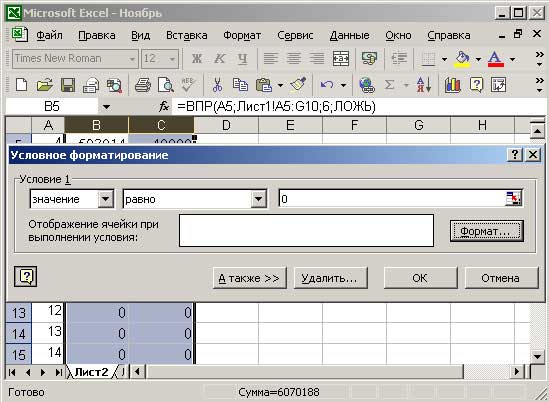Click the Sort Ascending icon

click(424, 85)
